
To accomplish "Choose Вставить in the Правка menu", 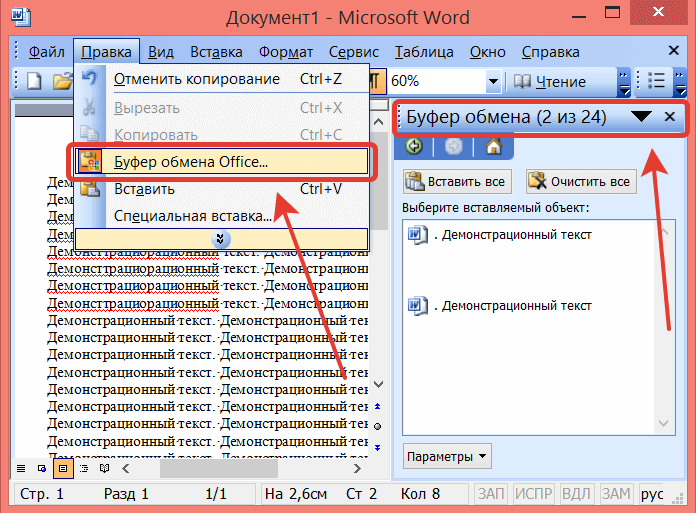I will coord(222,189).
